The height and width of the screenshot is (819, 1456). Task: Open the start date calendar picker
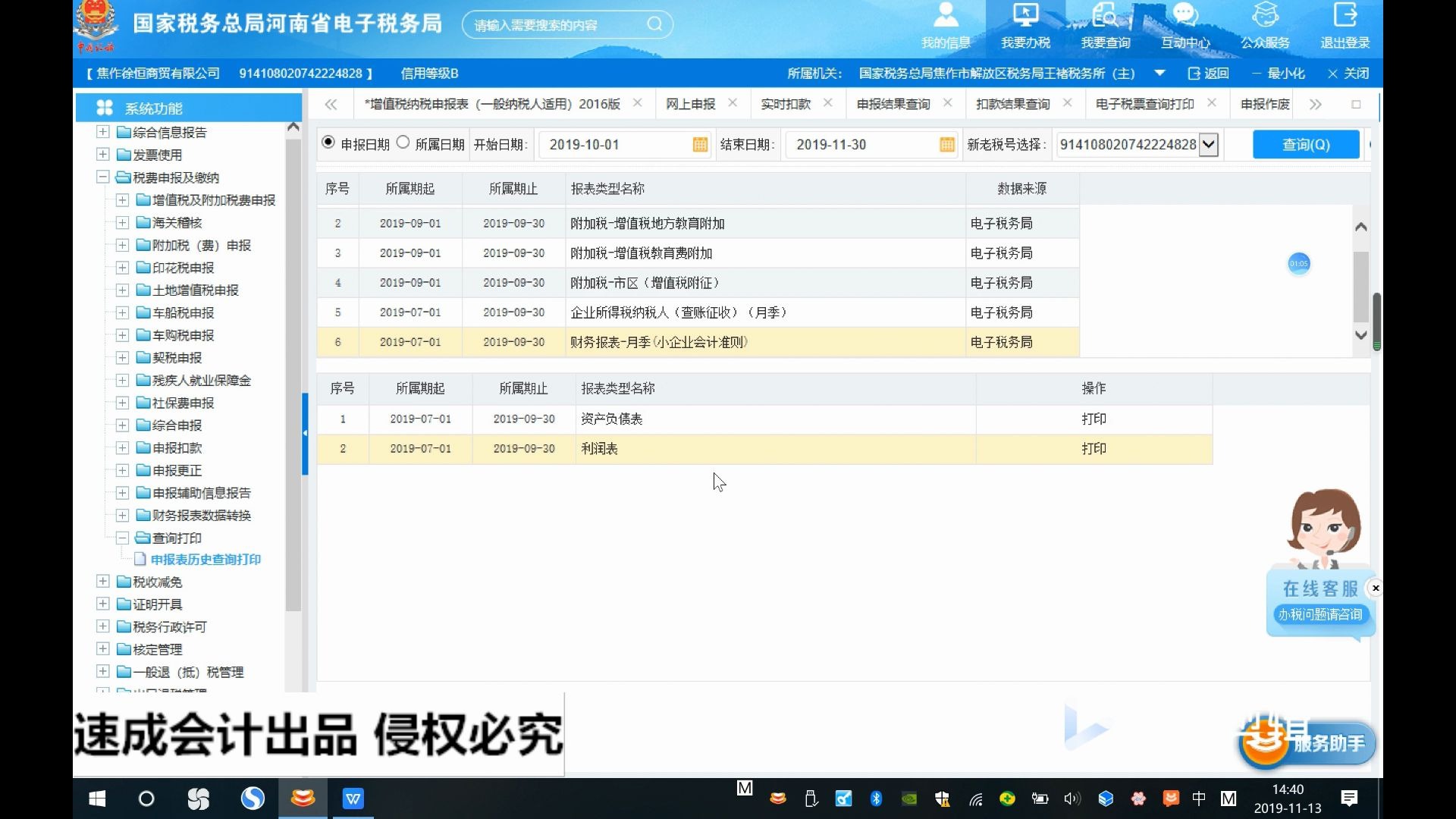pos(700,145)
